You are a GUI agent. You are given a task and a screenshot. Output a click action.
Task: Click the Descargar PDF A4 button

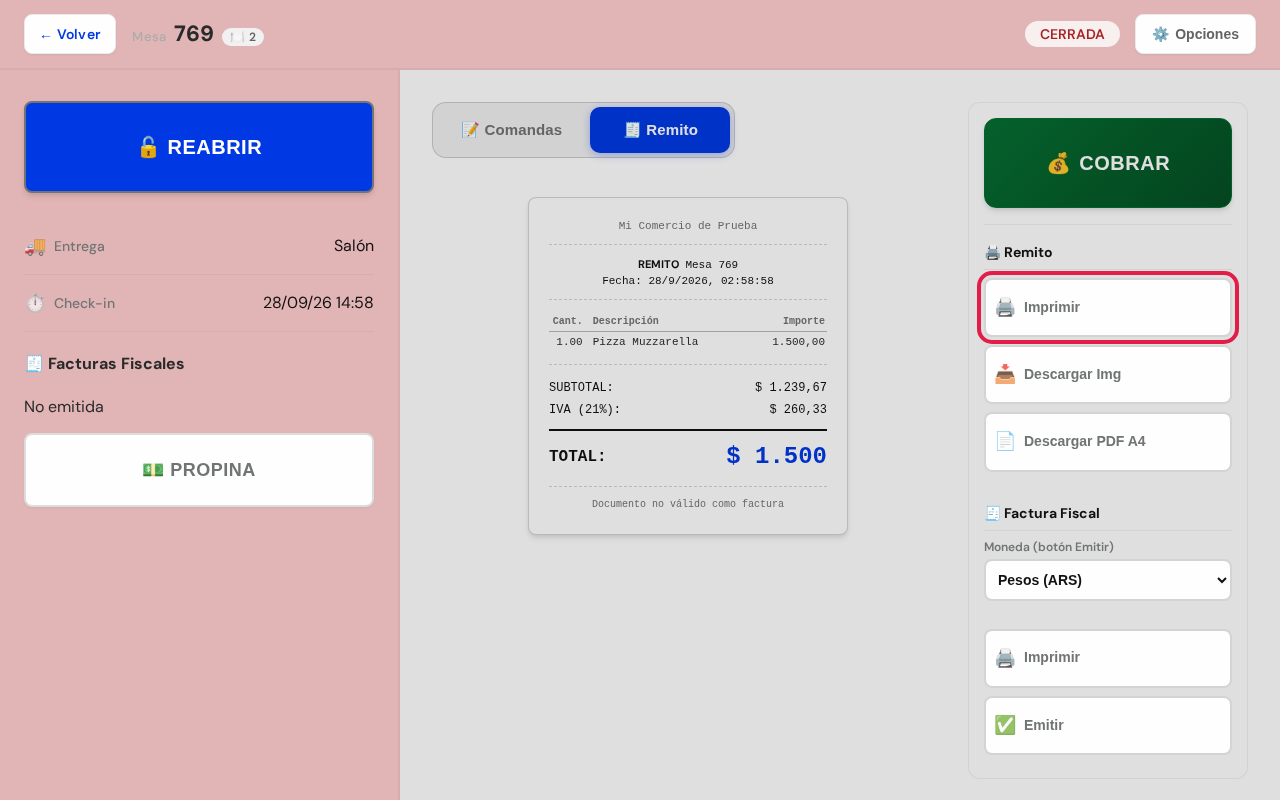pyautogui.click(x=1108, y=441)
